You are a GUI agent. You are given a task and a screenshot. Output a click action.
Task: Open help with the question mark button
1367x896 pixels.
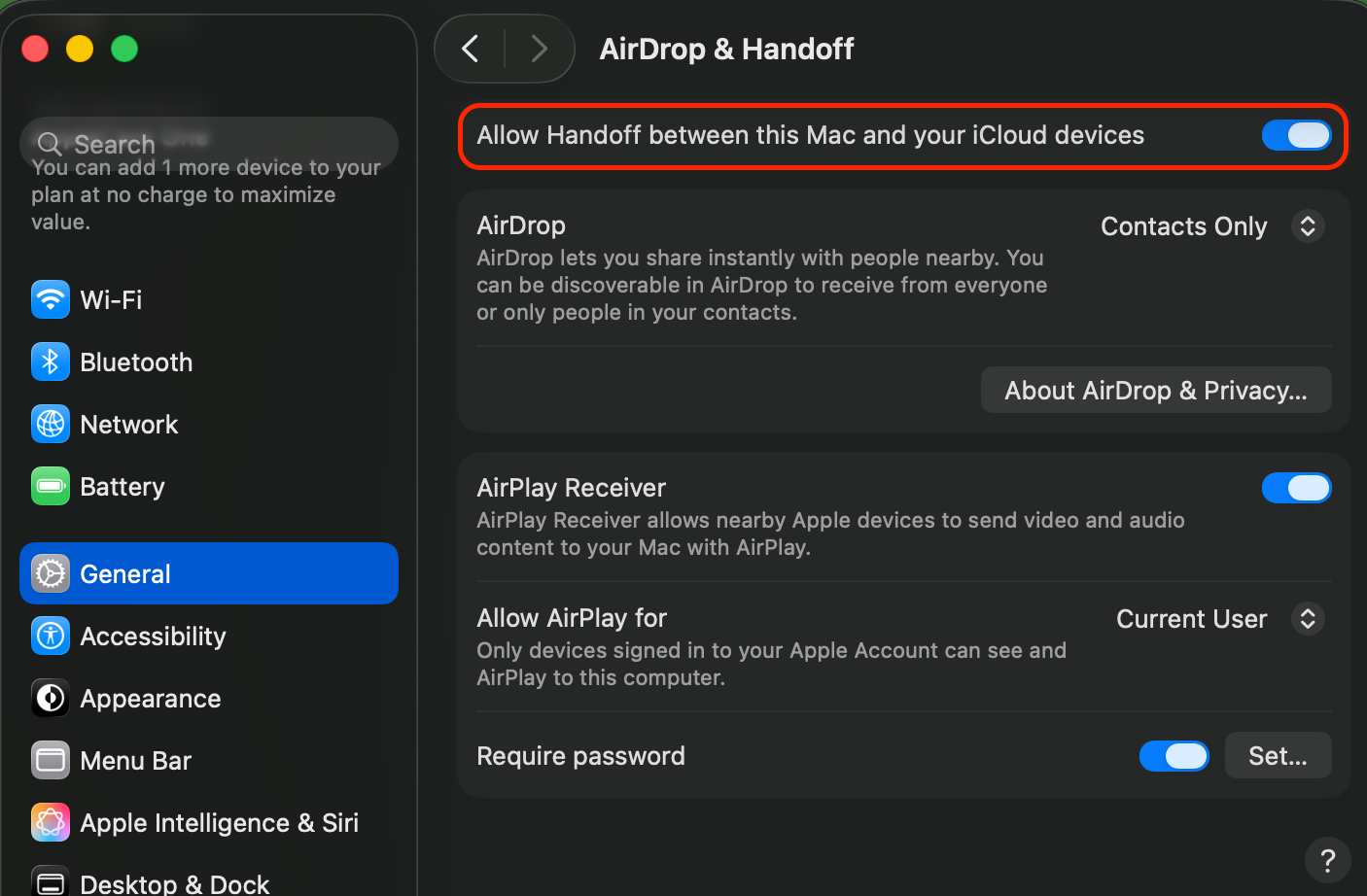(1328, 860)
